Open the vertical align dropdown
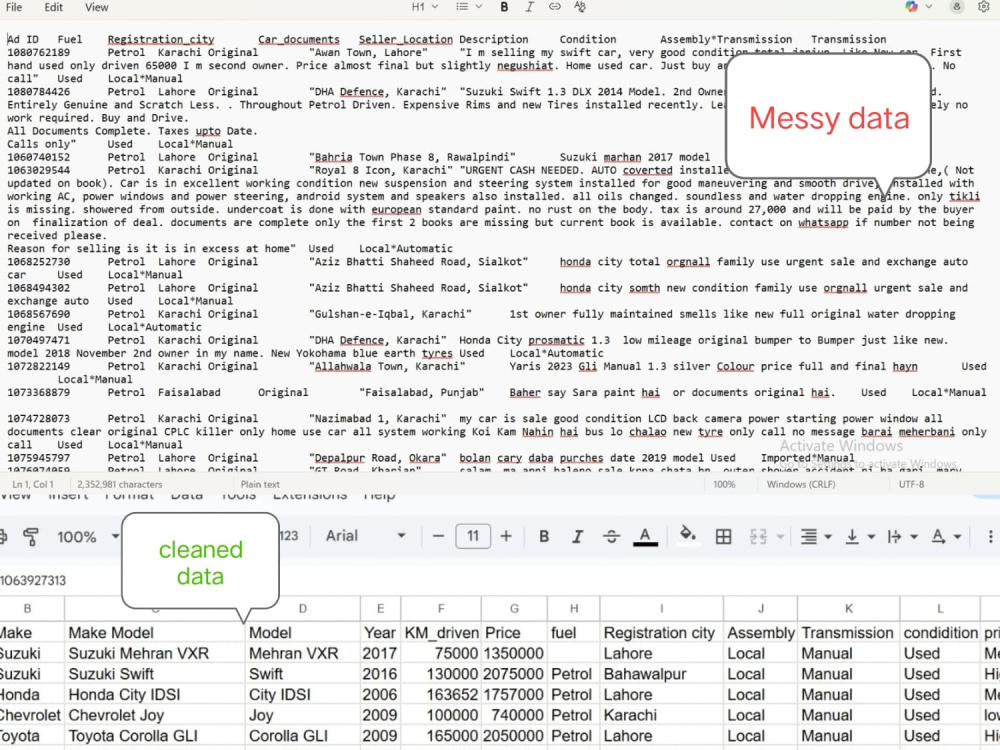1000x750 pixels. pos(859,536)
